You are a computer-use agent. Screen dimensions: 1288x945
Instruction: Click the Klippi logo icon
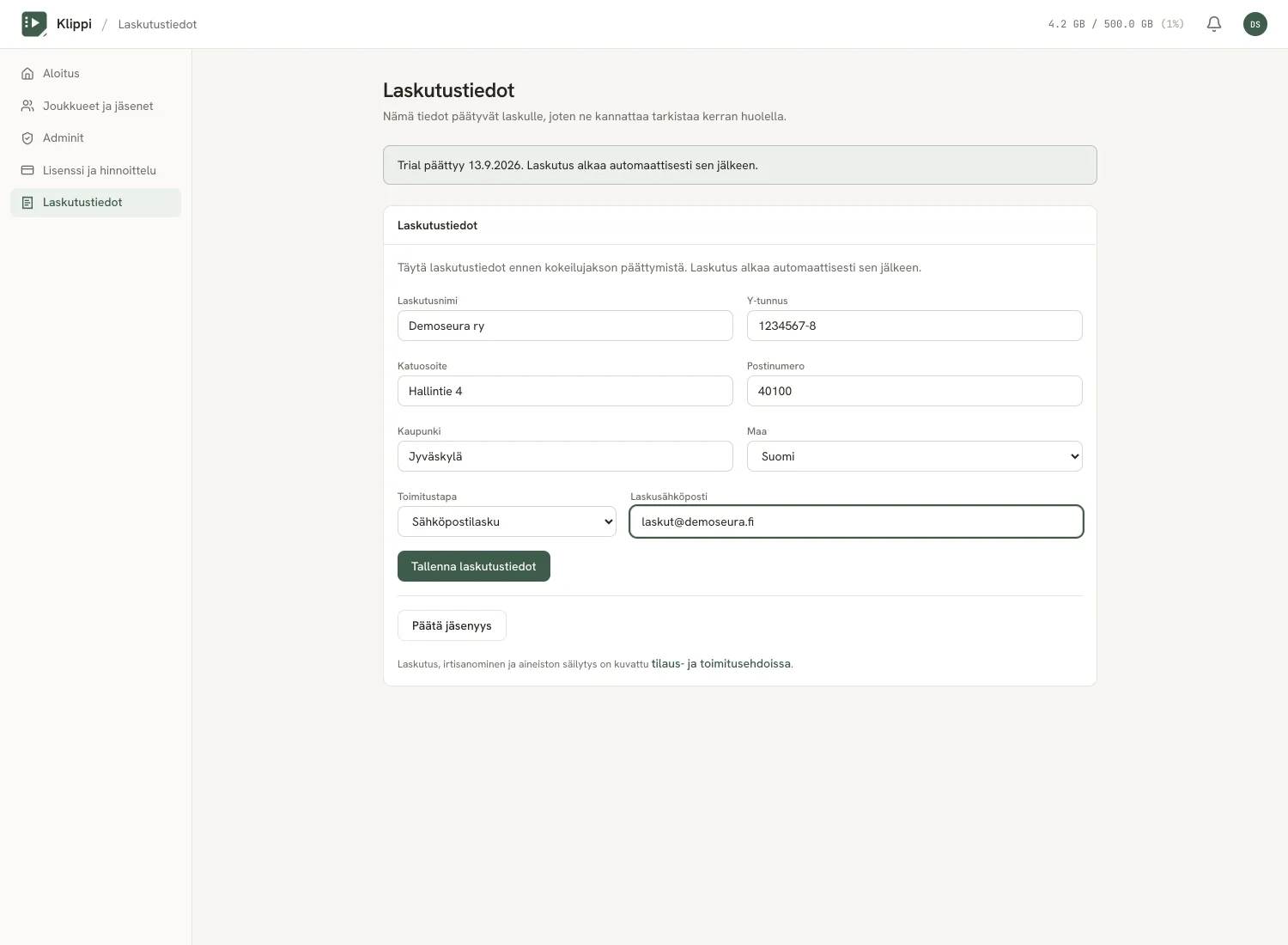click(x=34, y=24)
